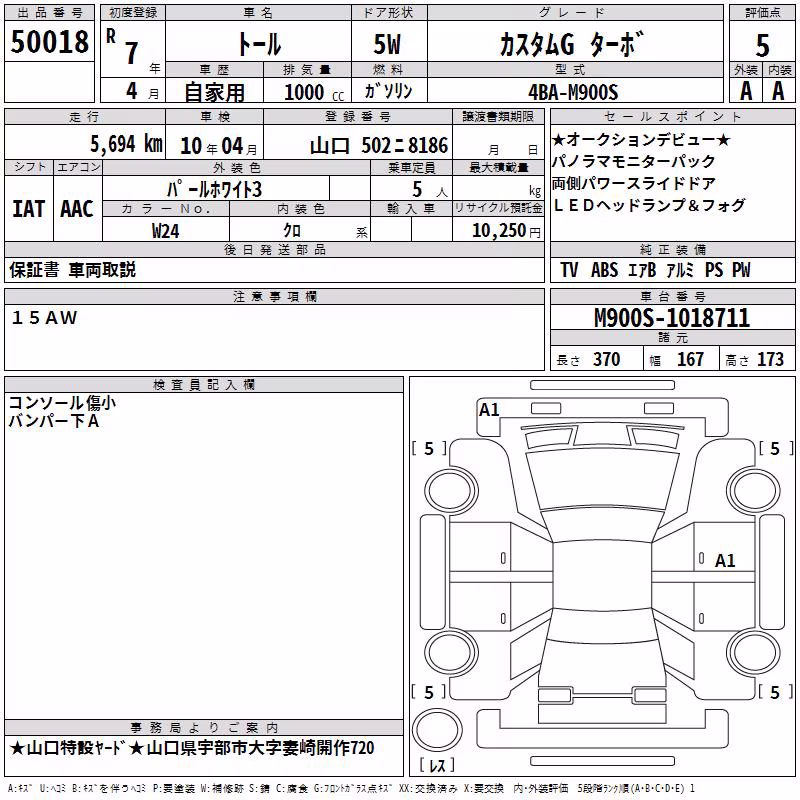The width and height of the screenshot is (800, 800).
Task: Click model code 4BA-M900S
Action: tap(573, 92)
